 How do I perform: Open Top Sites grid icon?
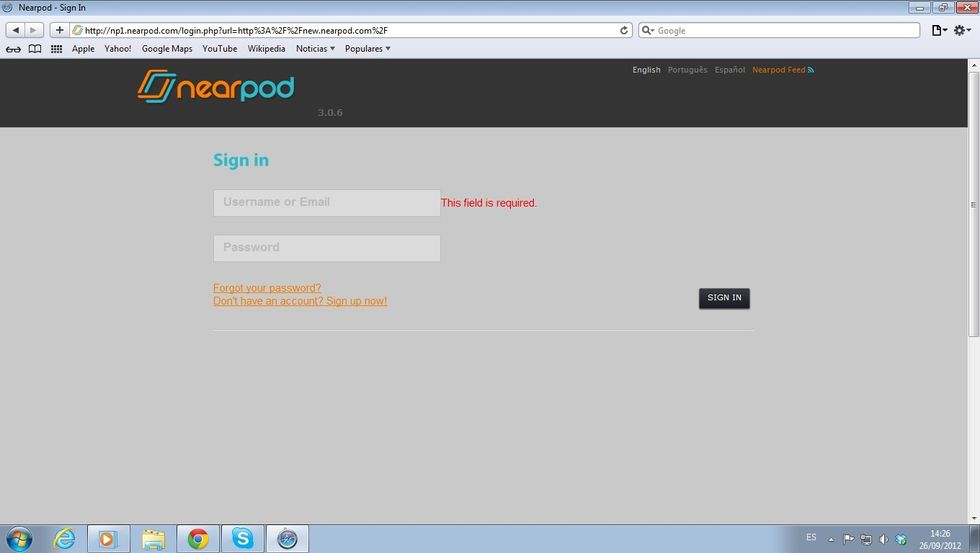click(x=56, y=49)
